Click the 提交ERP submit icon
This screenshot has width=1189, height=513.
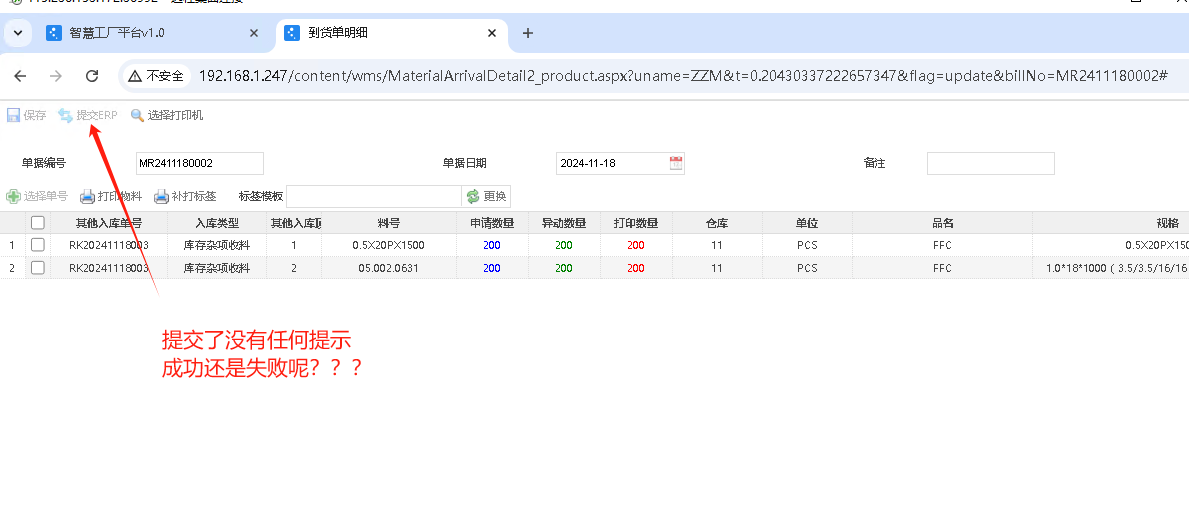pos(66,115)
